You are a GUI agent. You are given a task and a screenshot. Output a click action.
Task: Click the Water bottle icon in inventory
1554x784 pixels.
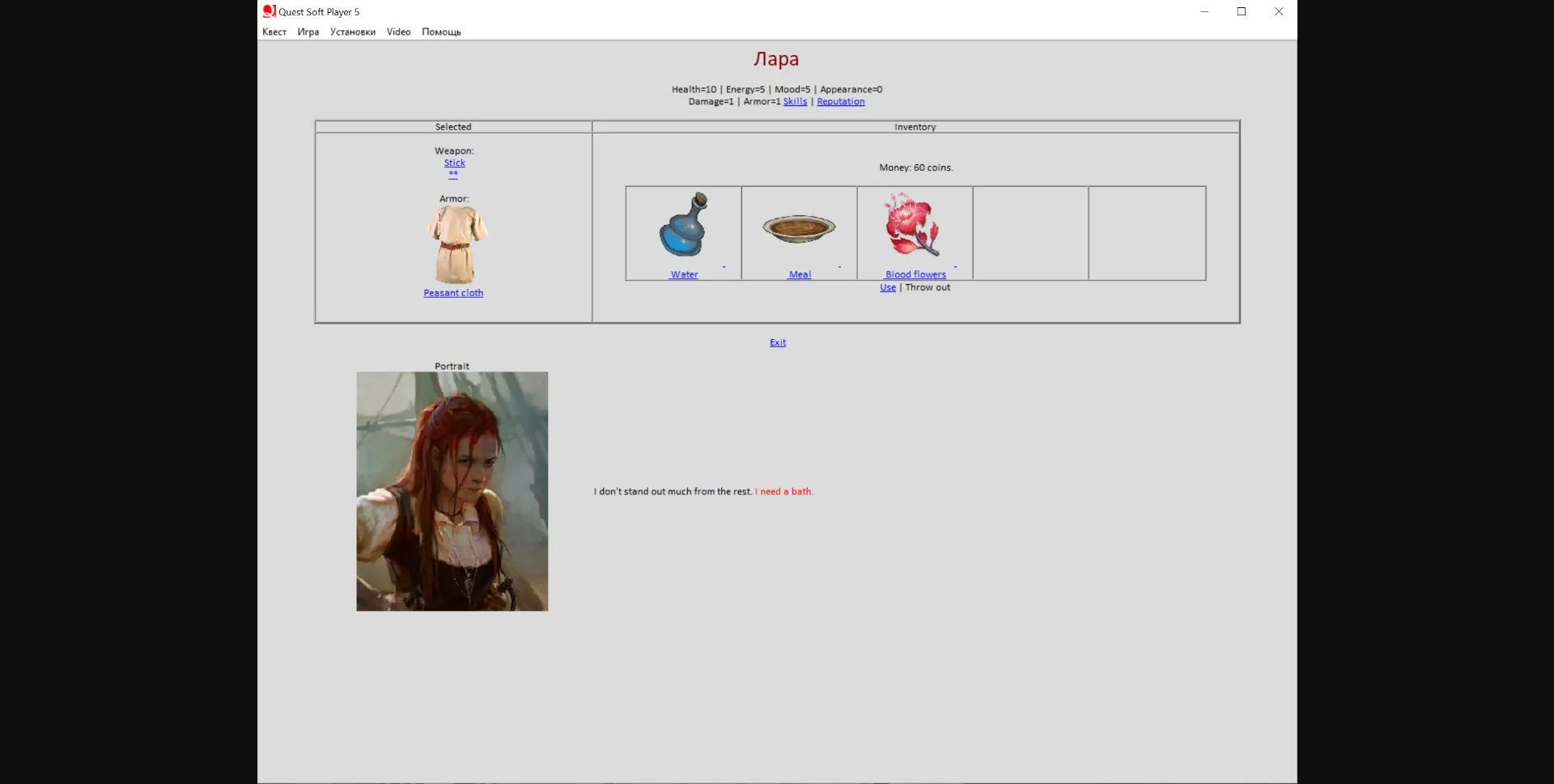pos(682,227)
